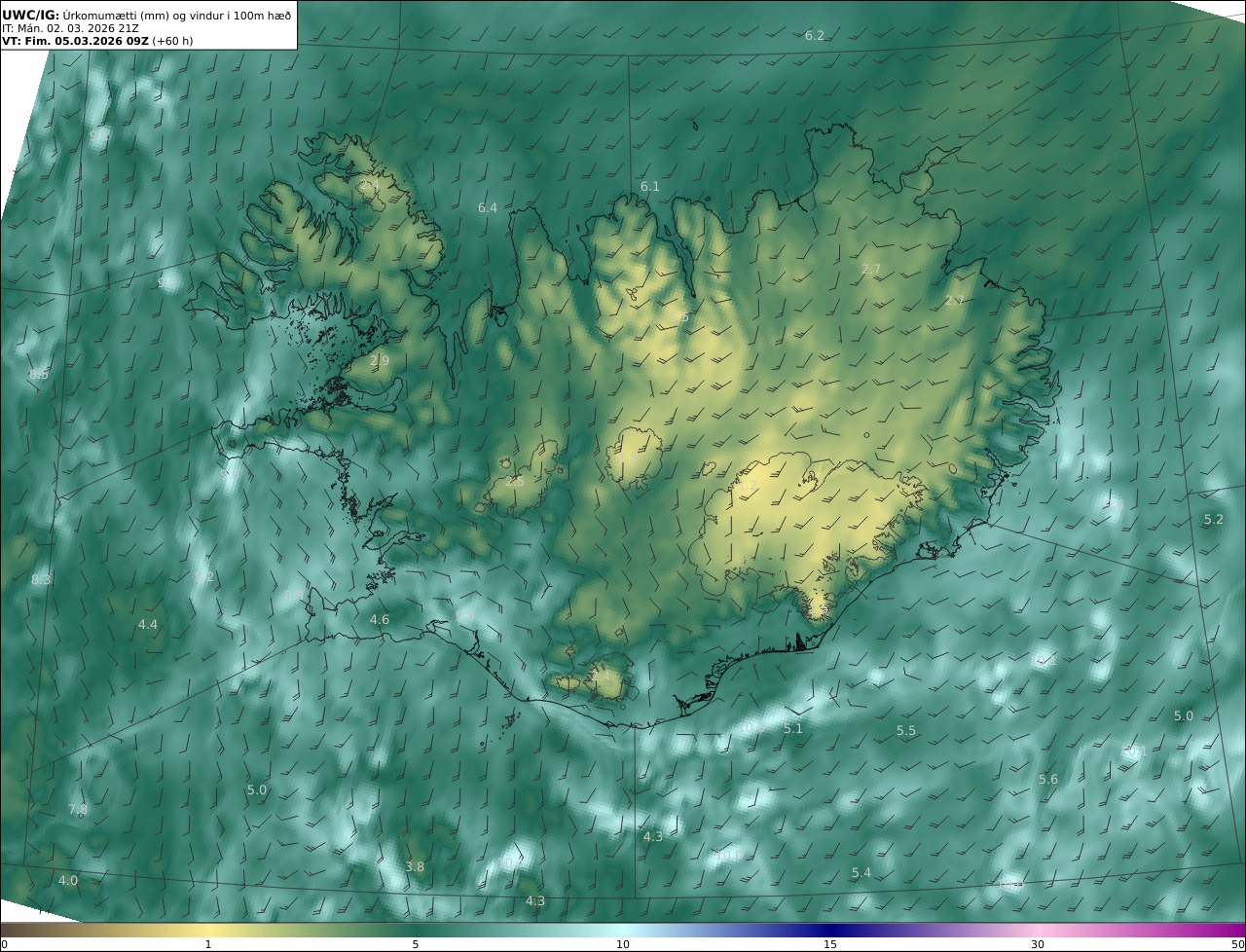Click the 7.8 value on the map
1246x952 pixels.
(x=78, y=810)
